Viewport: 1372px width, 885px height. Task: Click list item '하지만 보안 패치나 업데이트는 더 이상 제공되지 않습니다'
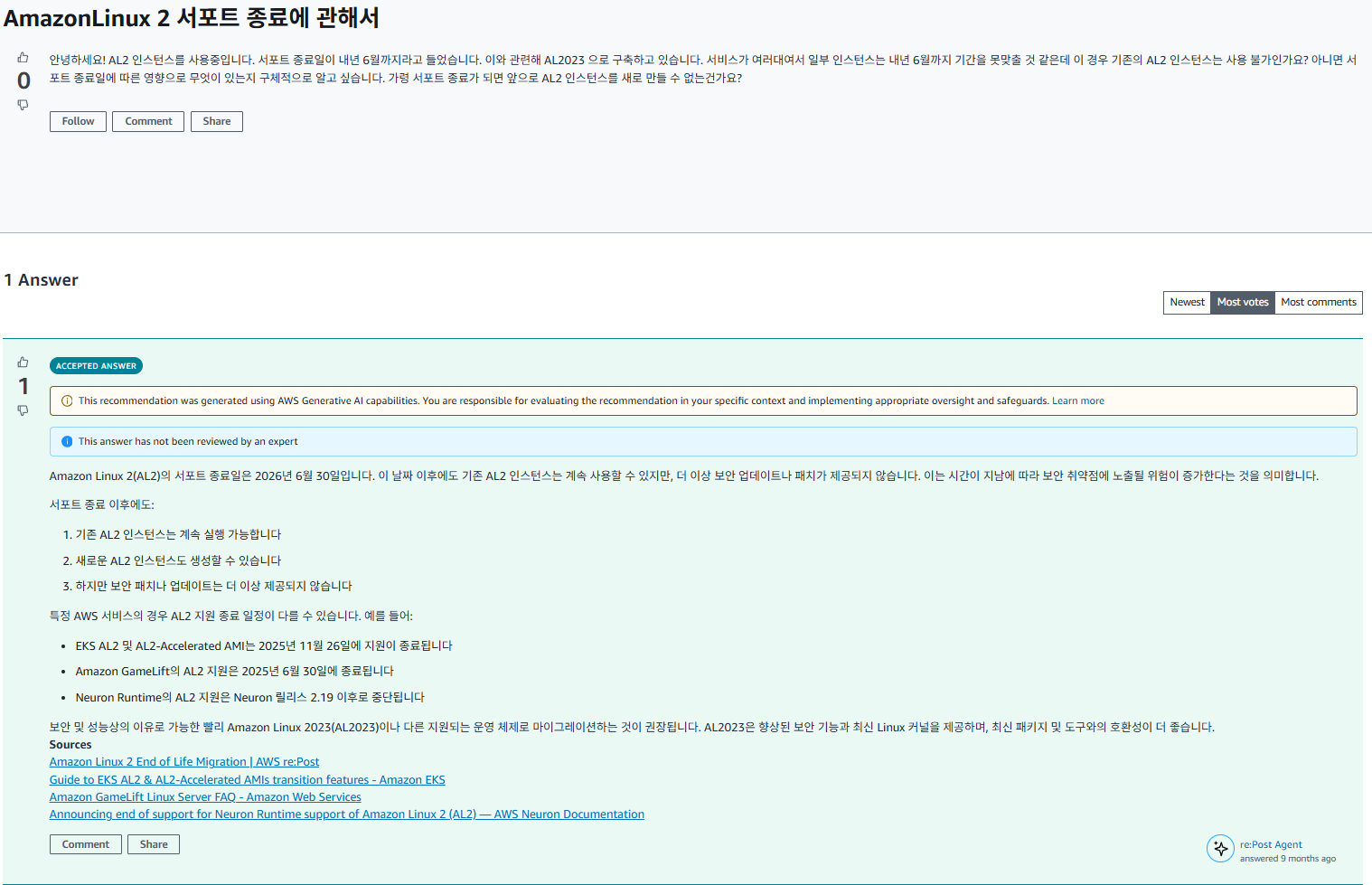tap(214, 587)
